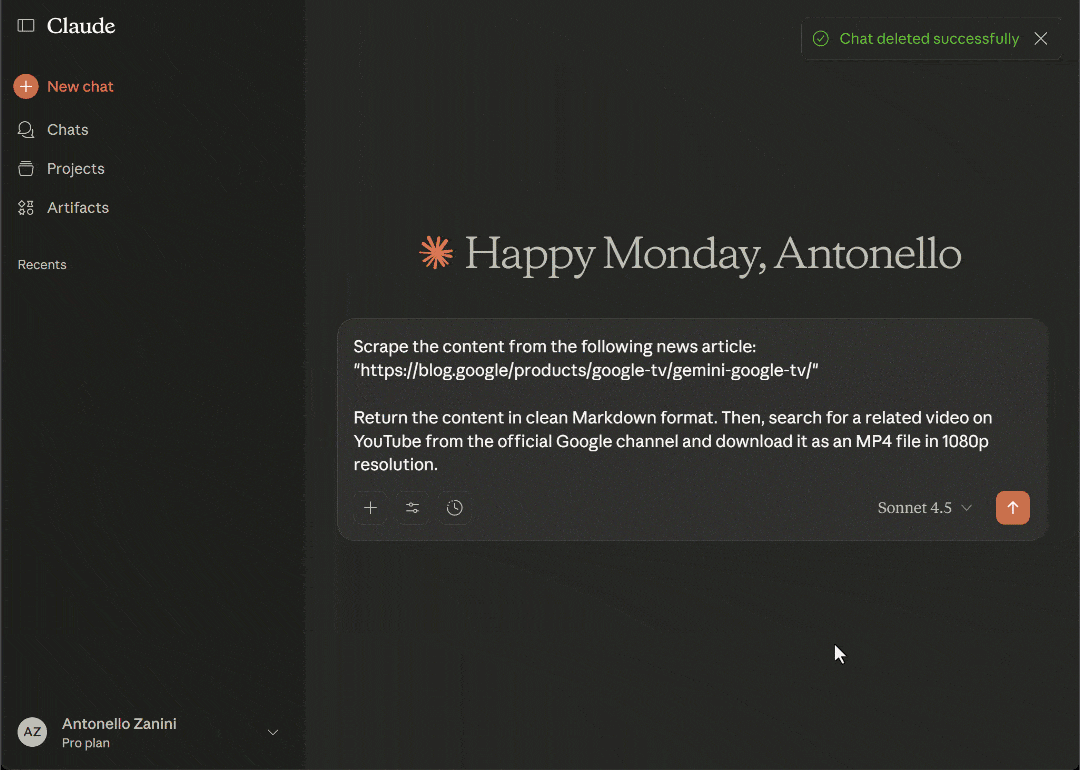Dismiss the Chat deleted successfully notification
This screenshot has height=770, width=1080.
point(1041,39)
